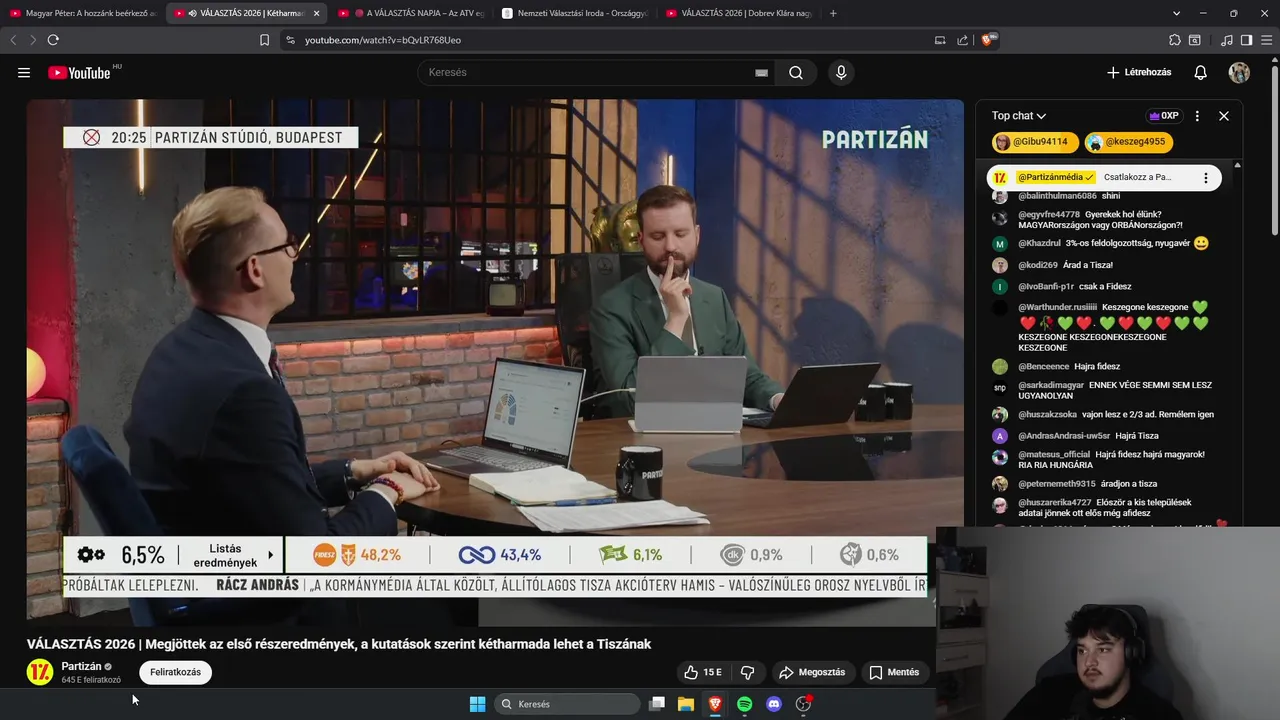Open the Brave main menu
The width and height of the screenshot is (1280, 720).
click(1265, 40)
